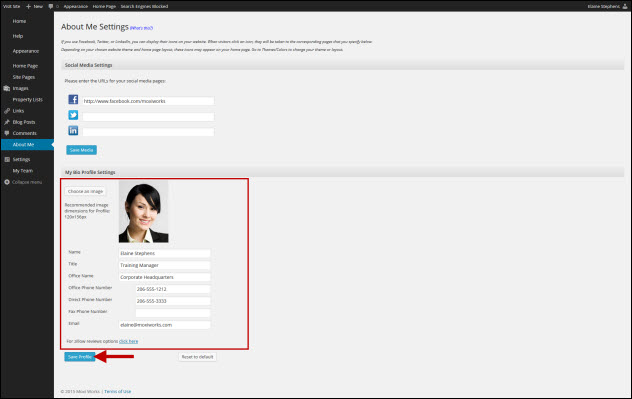
Task: Open Appearance from the top admin bar
Action: (75, 6)
